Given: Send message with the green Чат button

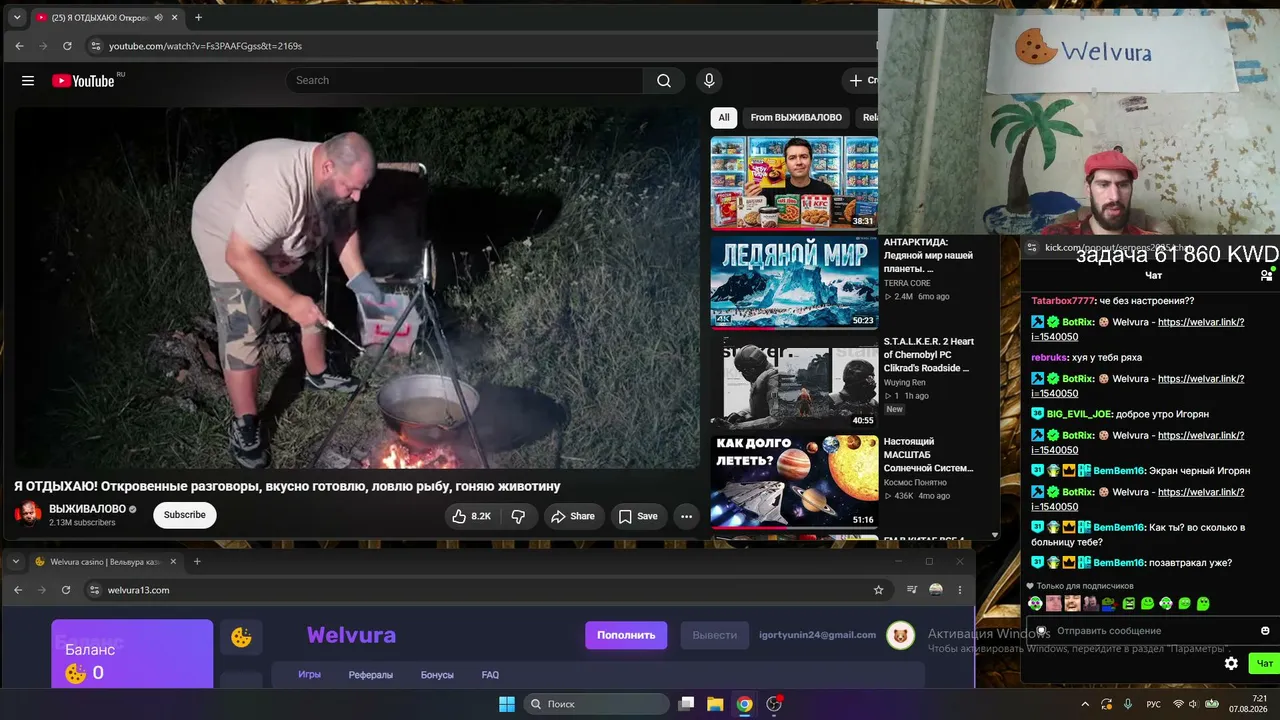Looking at the screenshot, I should (x=1264, y=663).
